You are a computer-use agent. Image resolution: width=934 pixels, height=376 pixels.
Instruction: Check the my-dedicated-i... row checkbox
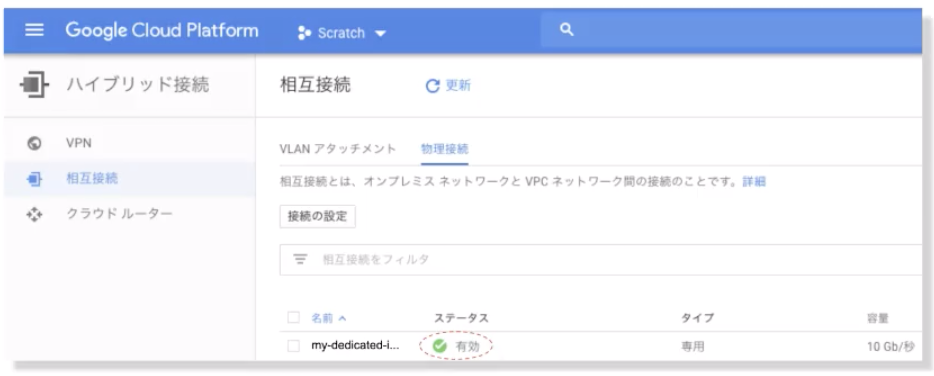tap(293, 346)
